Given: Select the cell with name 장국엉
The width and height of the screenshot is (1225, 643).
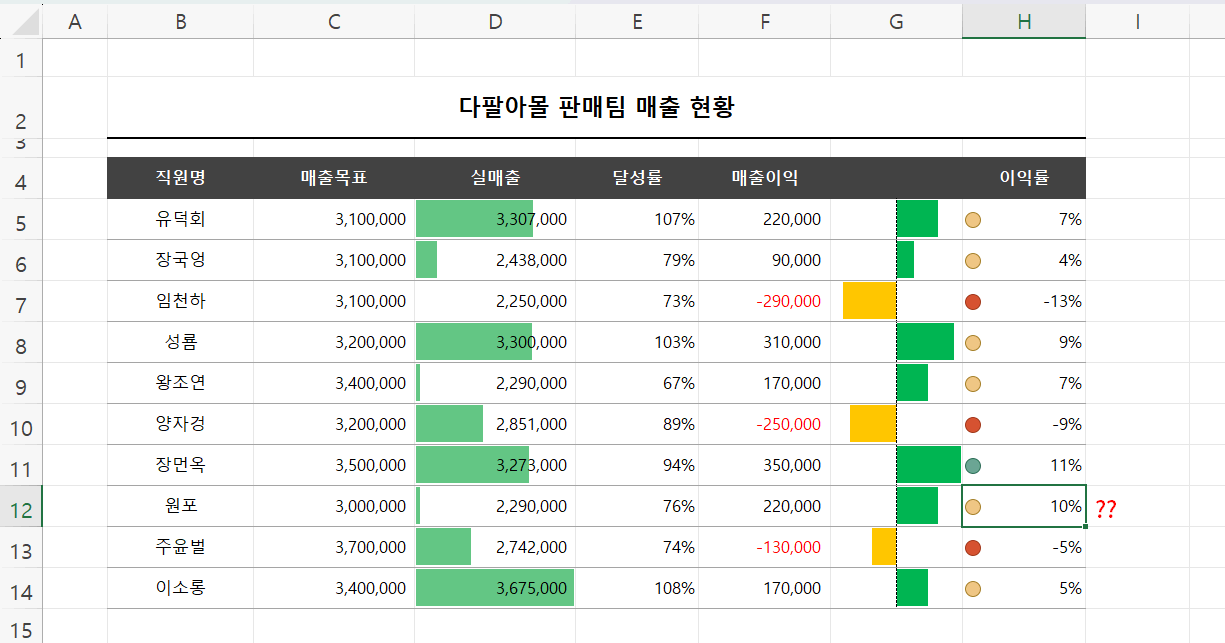Looking at the screenshot, I should pos(180,260).
